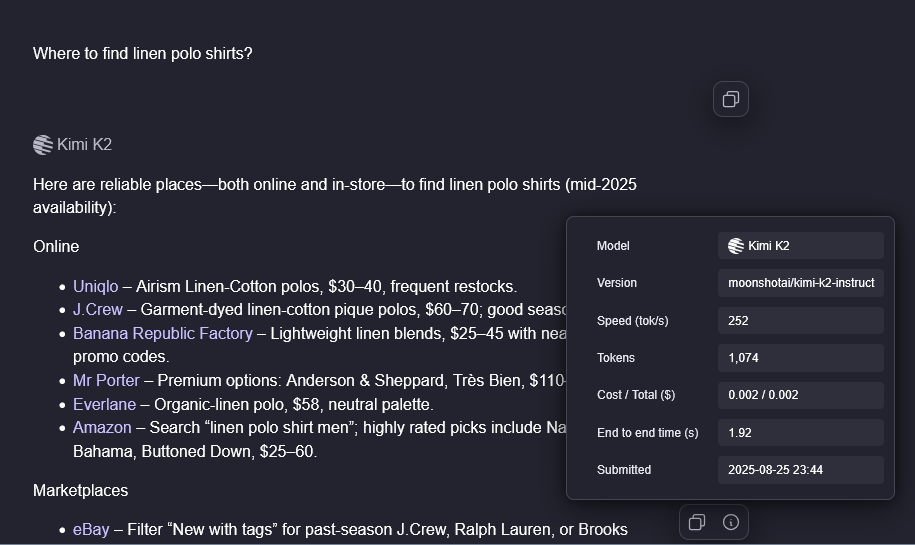Copy the response using the bottom copy icon
The height and width of the screenshot is (545, 915).
tap(697, 522)
